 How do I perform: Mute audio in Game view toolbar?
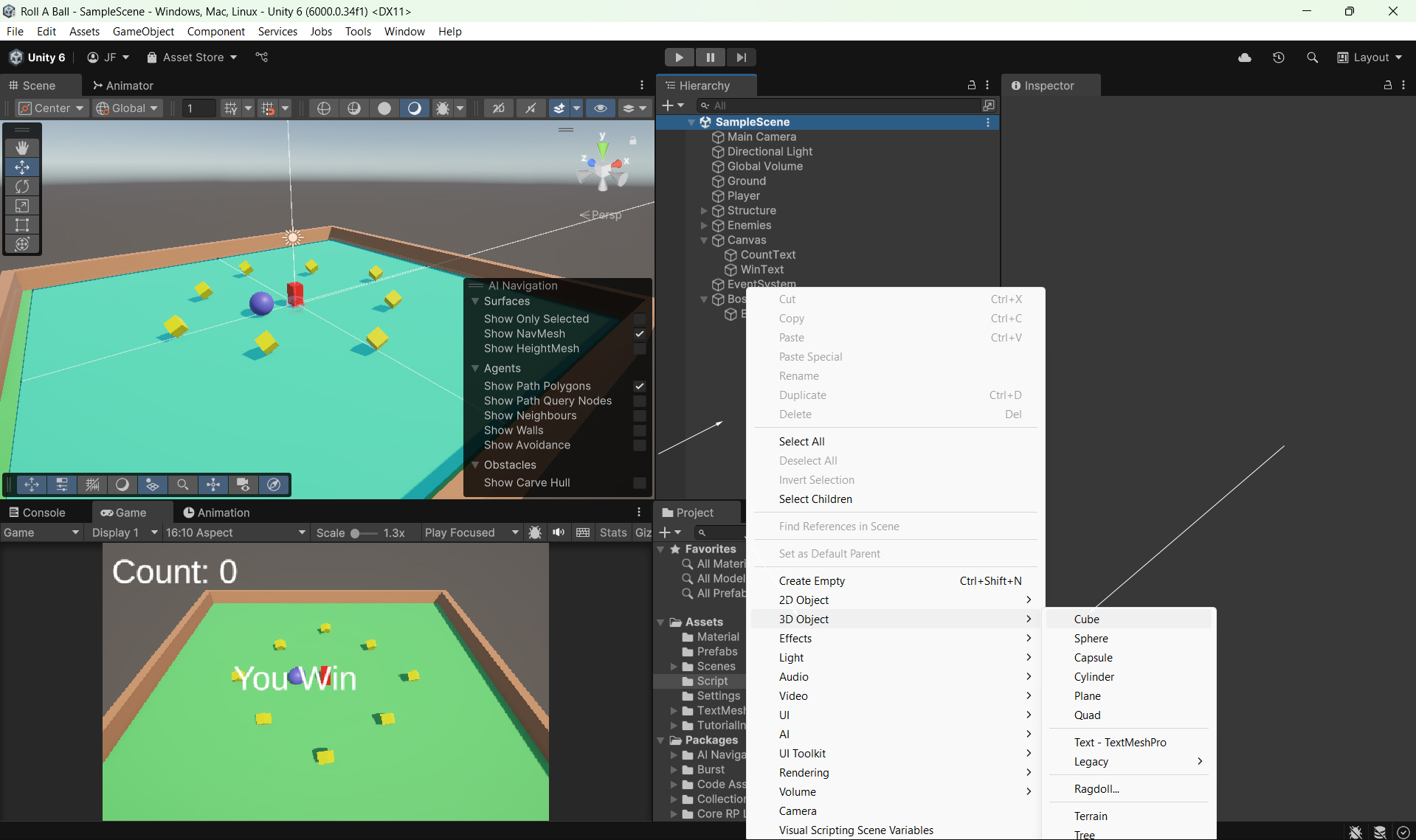[x=559, y=532]
